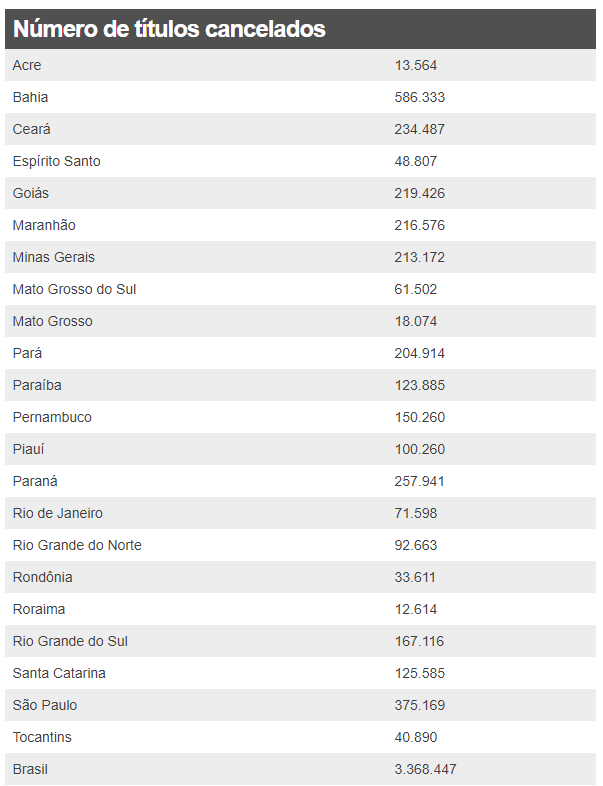
Task: Click the Espírito Santo row
Action: click(300, 161)
